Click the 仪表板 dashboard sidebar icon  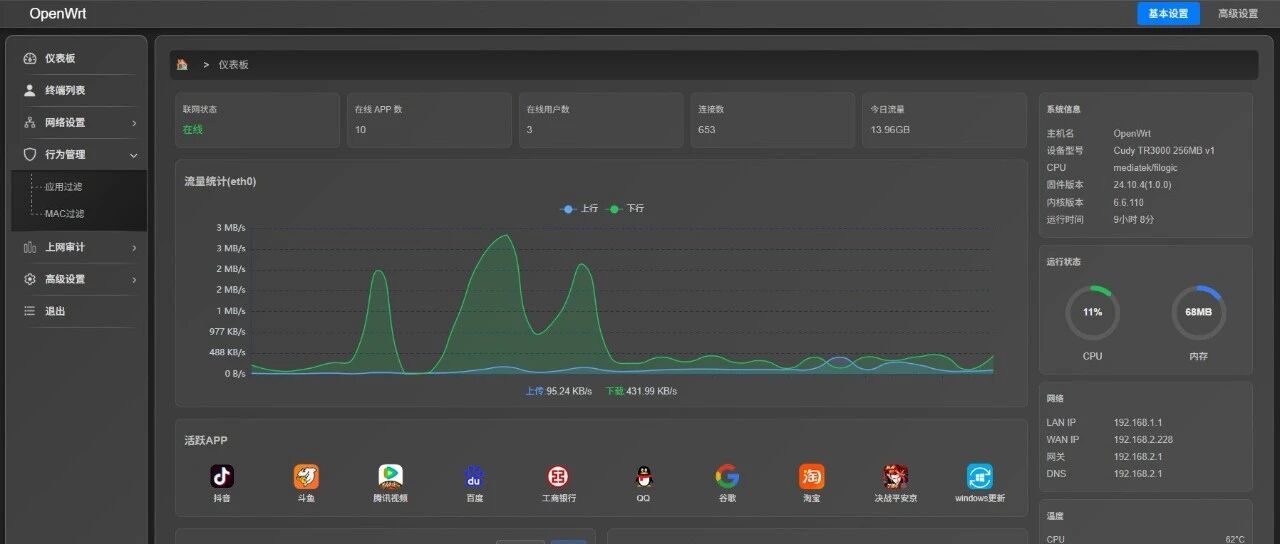click(x=30, y=59)
